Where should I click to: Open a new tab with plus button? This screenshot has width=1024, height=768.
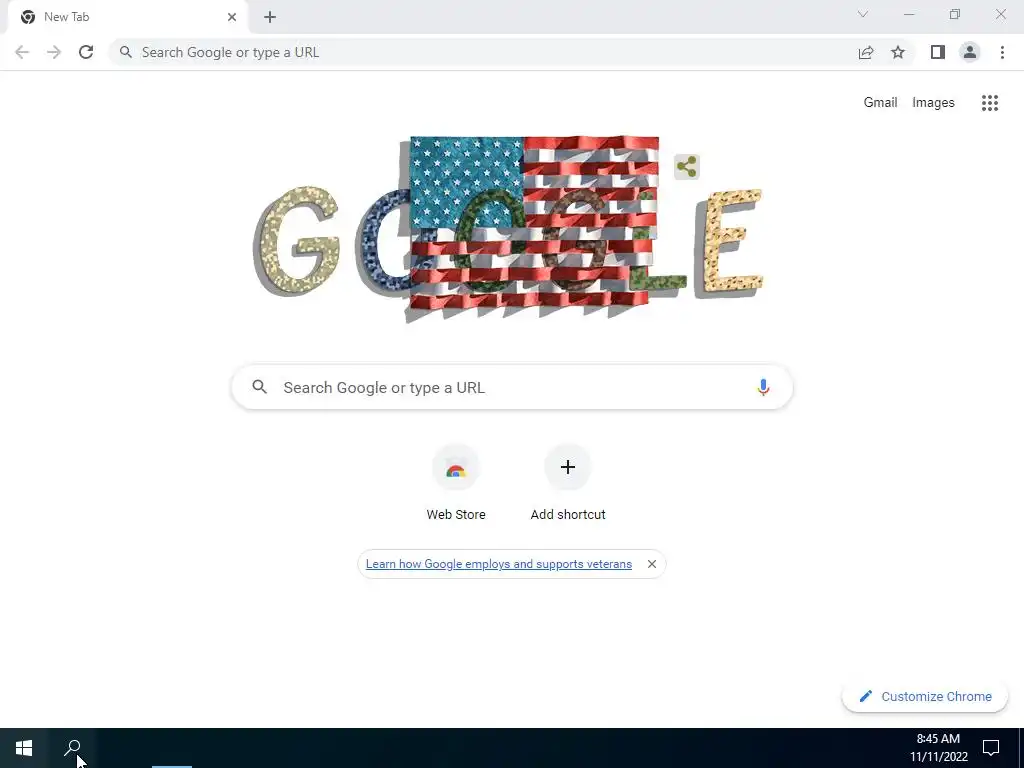270,17
